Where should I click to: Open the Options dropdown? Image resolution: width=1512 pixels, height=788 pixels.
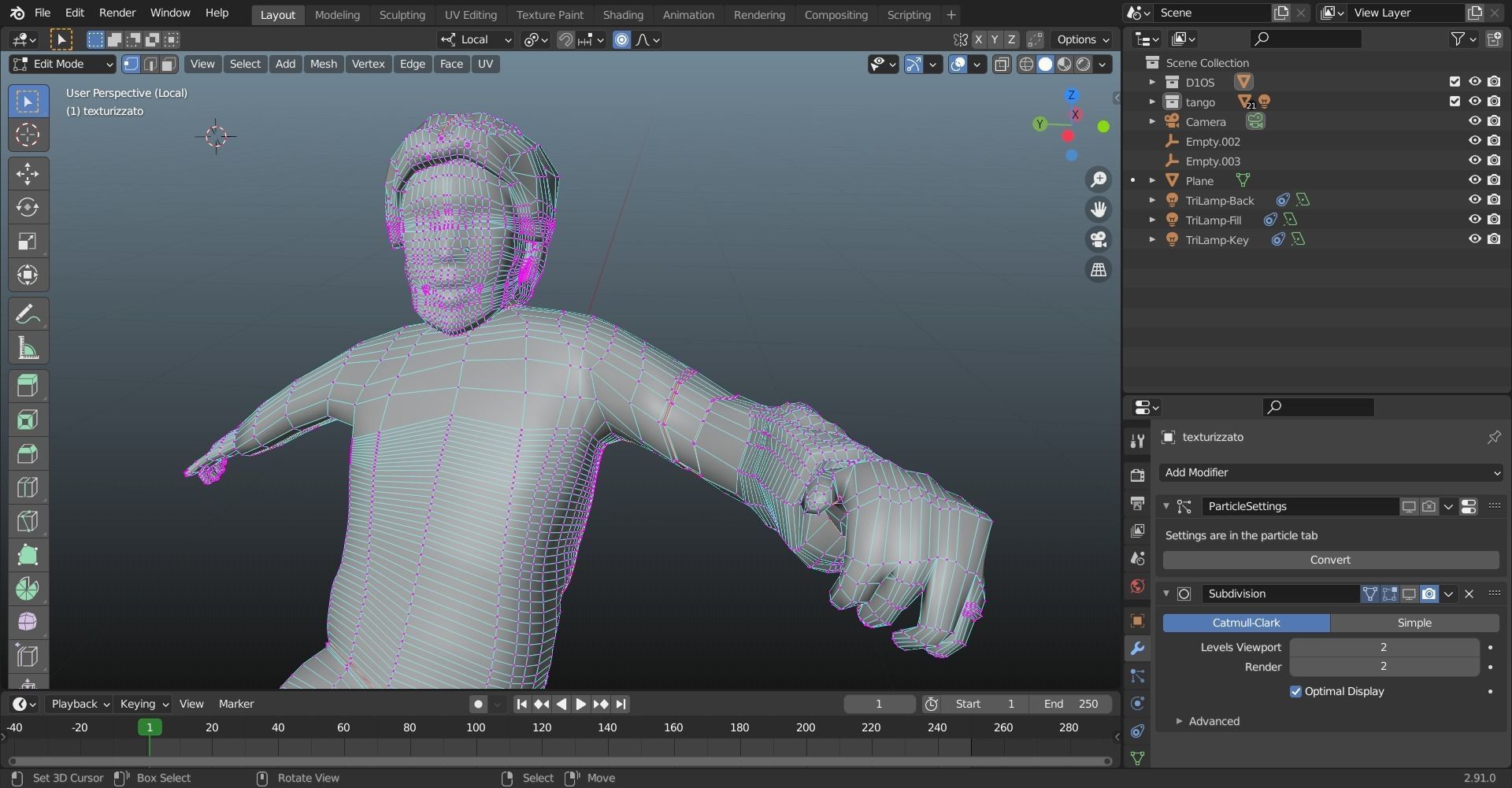(x=1083, y=39)
